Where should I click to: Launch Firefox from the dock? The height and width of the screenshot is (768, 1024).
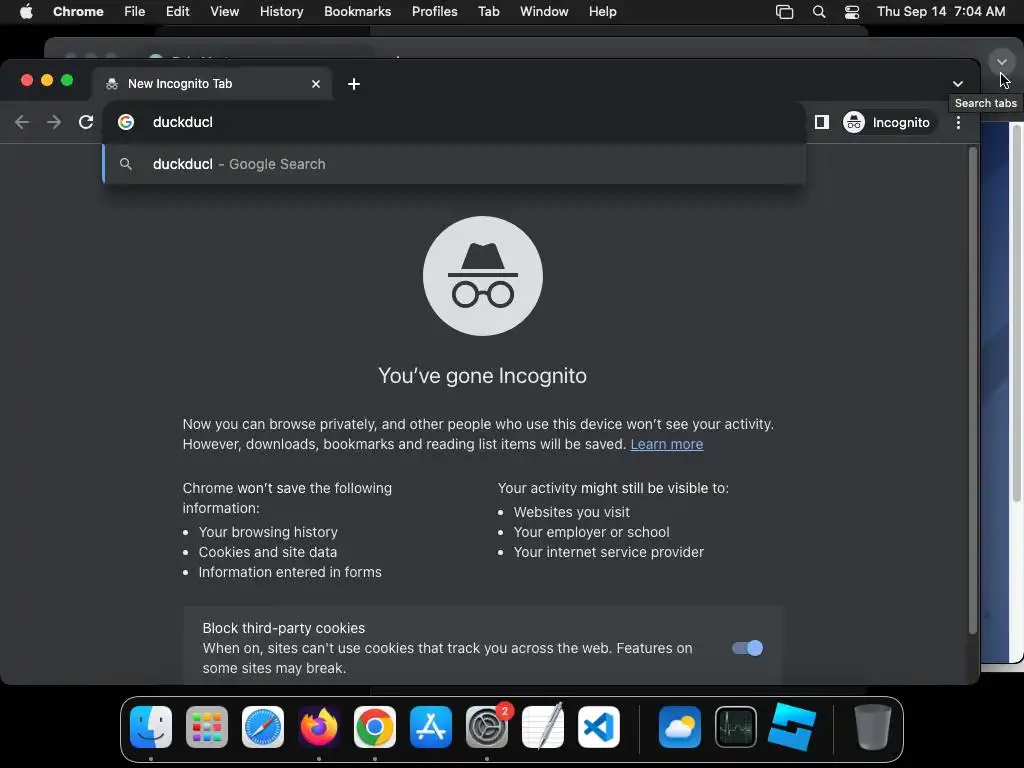[319, 727]
